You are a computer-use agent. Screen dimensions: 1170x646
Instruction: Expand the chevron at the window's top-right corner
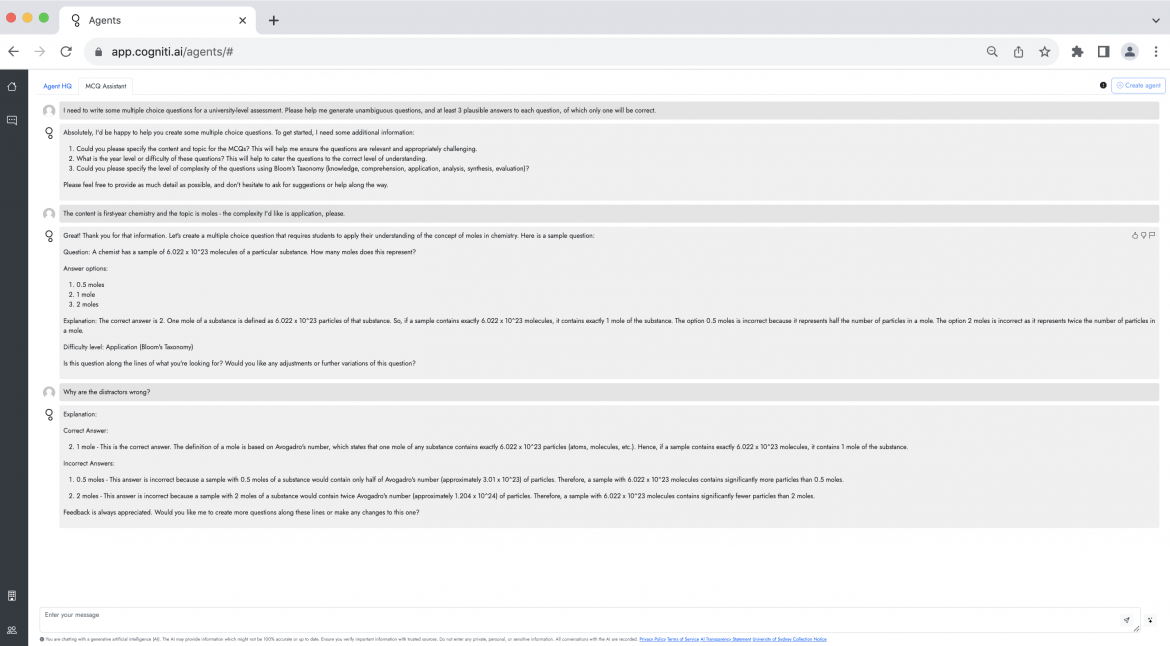(1157, 18)
